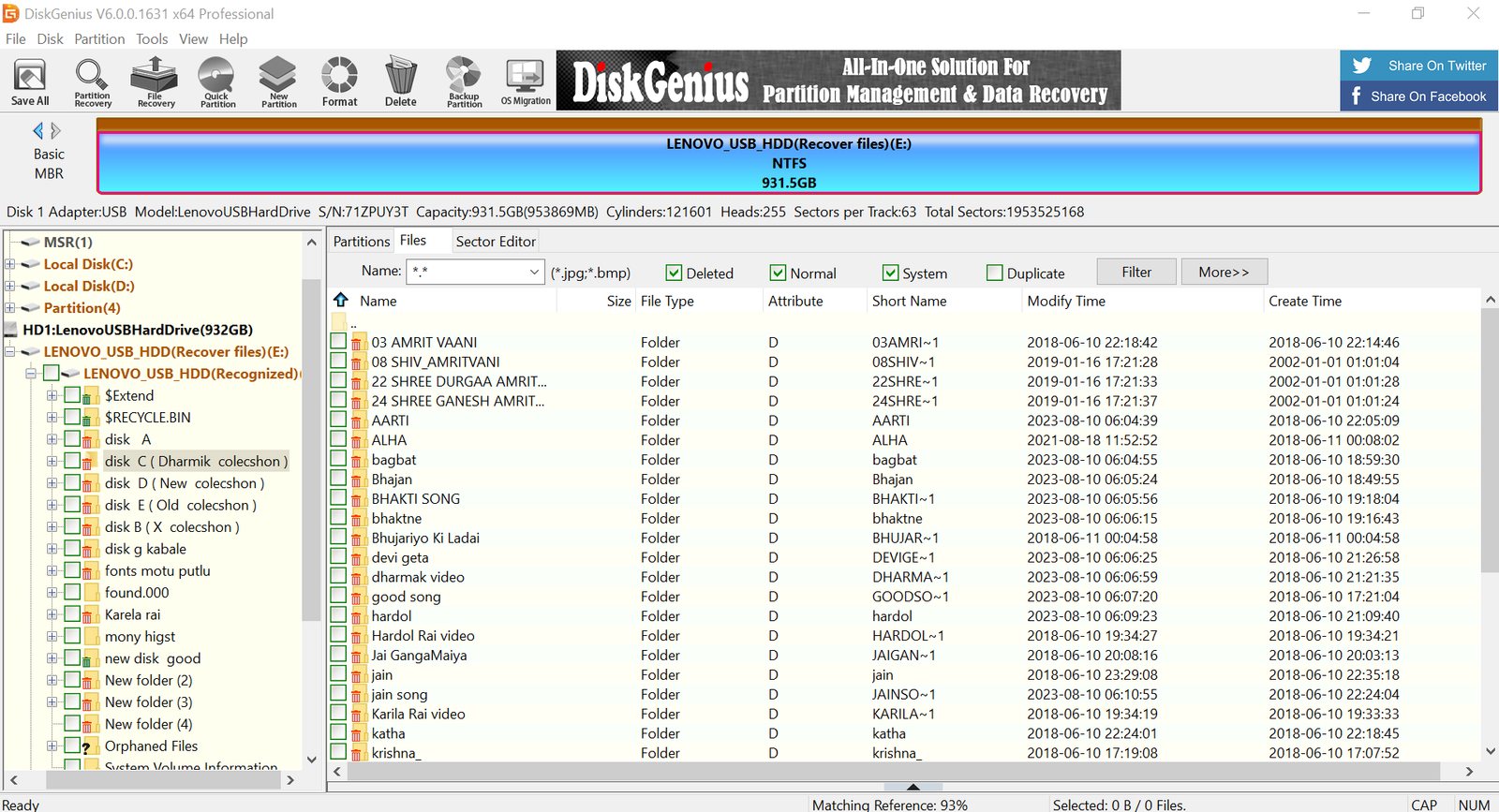Click the Format toolbar icon
The image size is (1499, 812).
point(339,81)
